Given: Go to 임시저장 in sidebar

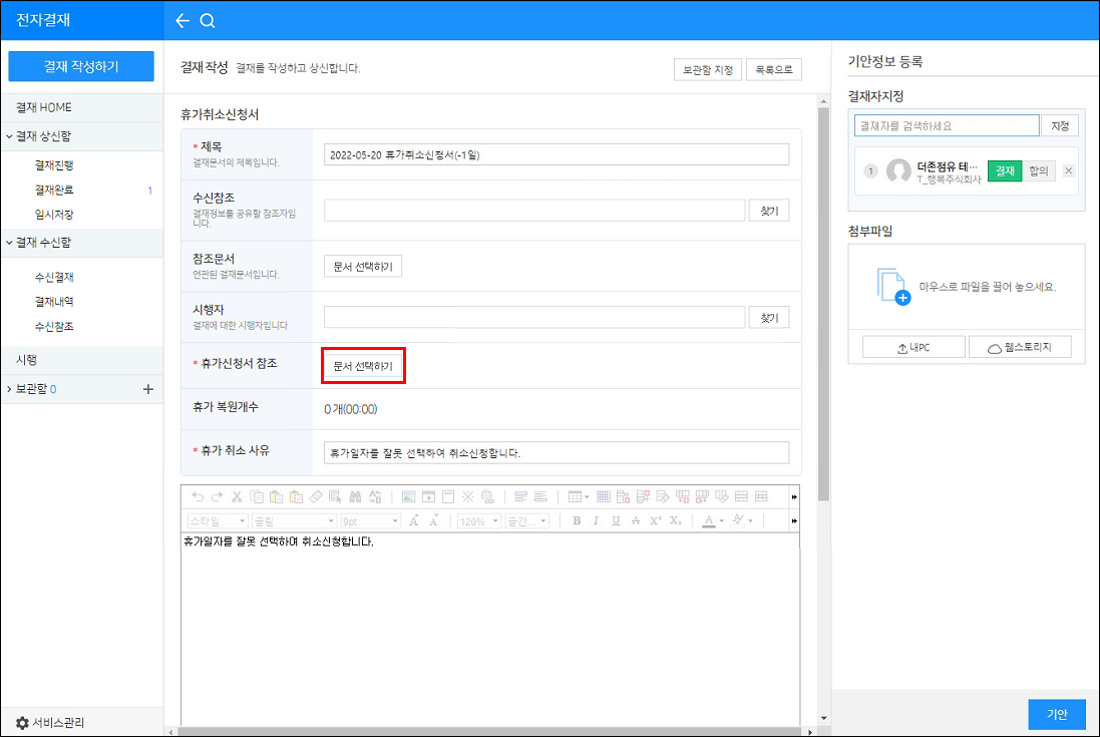Looking at the screenshot, I should pyautogui.click(x=54, y=214).
